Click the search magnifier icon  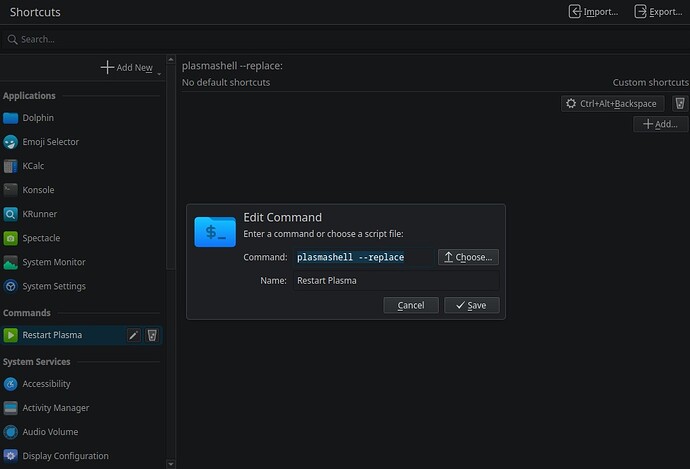12,40
